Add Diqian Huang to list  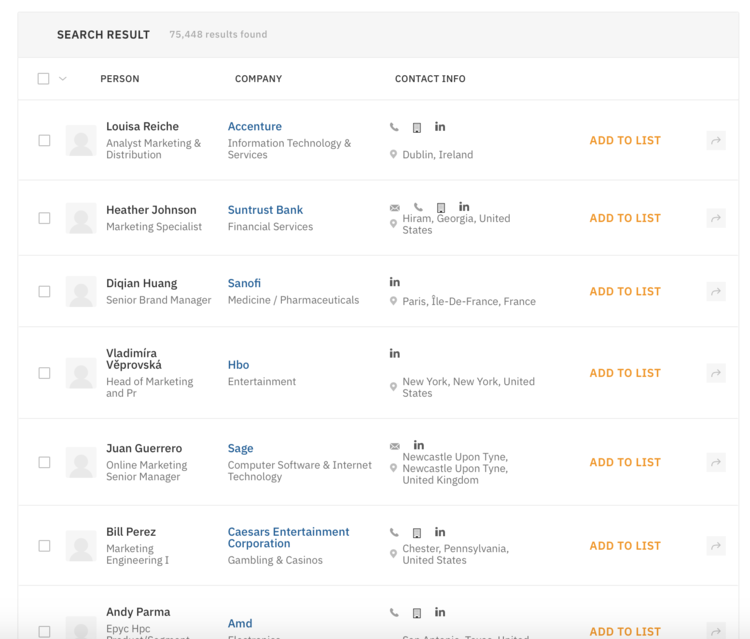(625, 291)
